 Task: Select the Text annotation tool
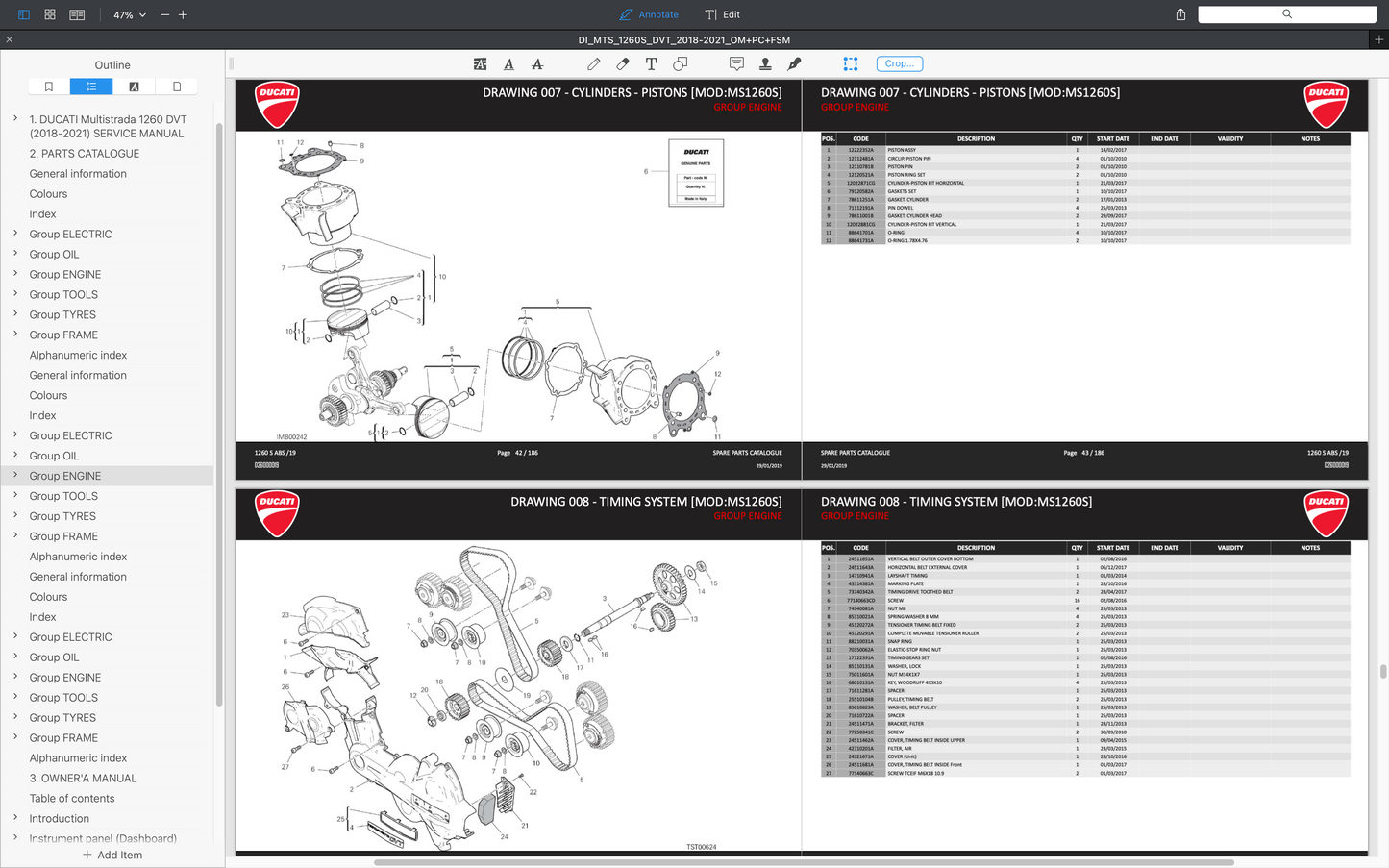point(651,63)
